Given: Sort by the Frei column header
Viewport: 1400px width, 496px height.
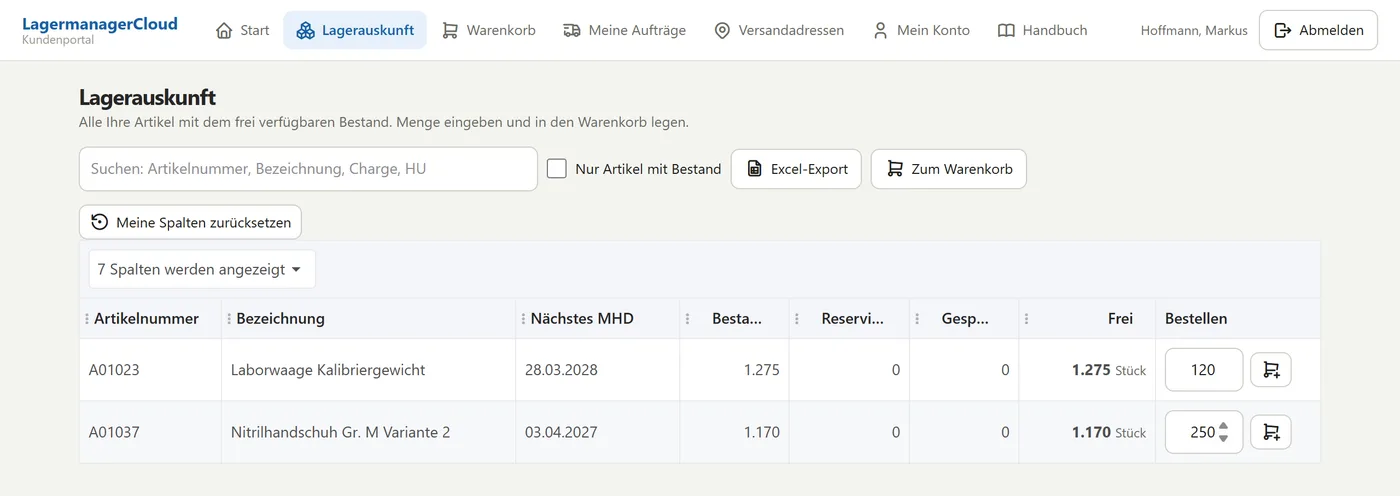Looking at the screenshot, I should (1120, 319).
